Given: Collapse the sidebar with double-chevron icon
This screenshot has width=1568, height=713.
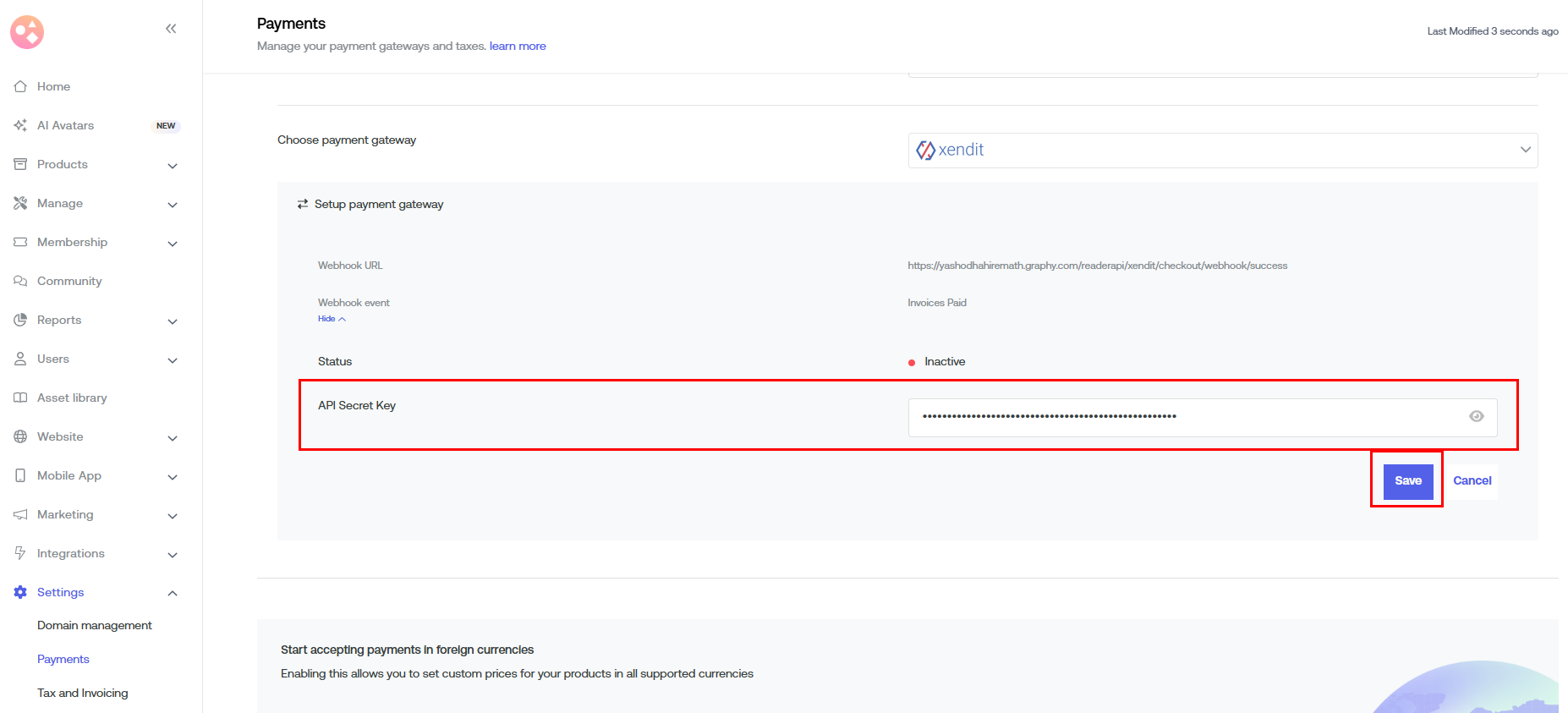Looking at the screenshot, I should pyautogui.click(x=171, y=29).
